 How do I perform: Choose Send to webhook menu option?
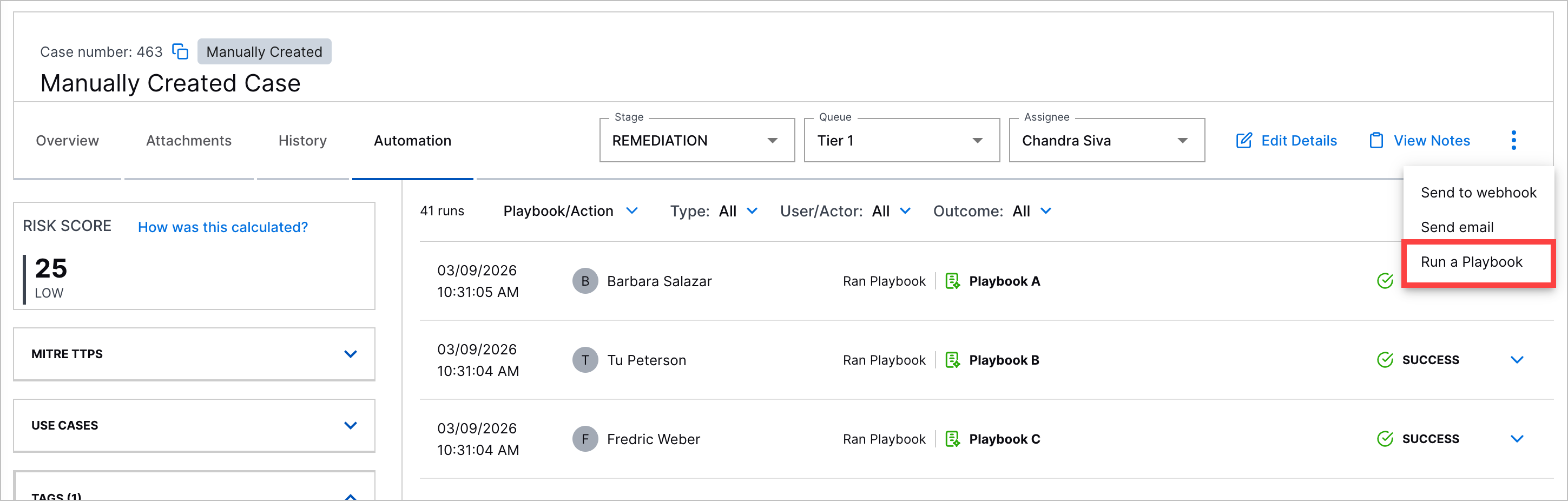point(1478,193)
